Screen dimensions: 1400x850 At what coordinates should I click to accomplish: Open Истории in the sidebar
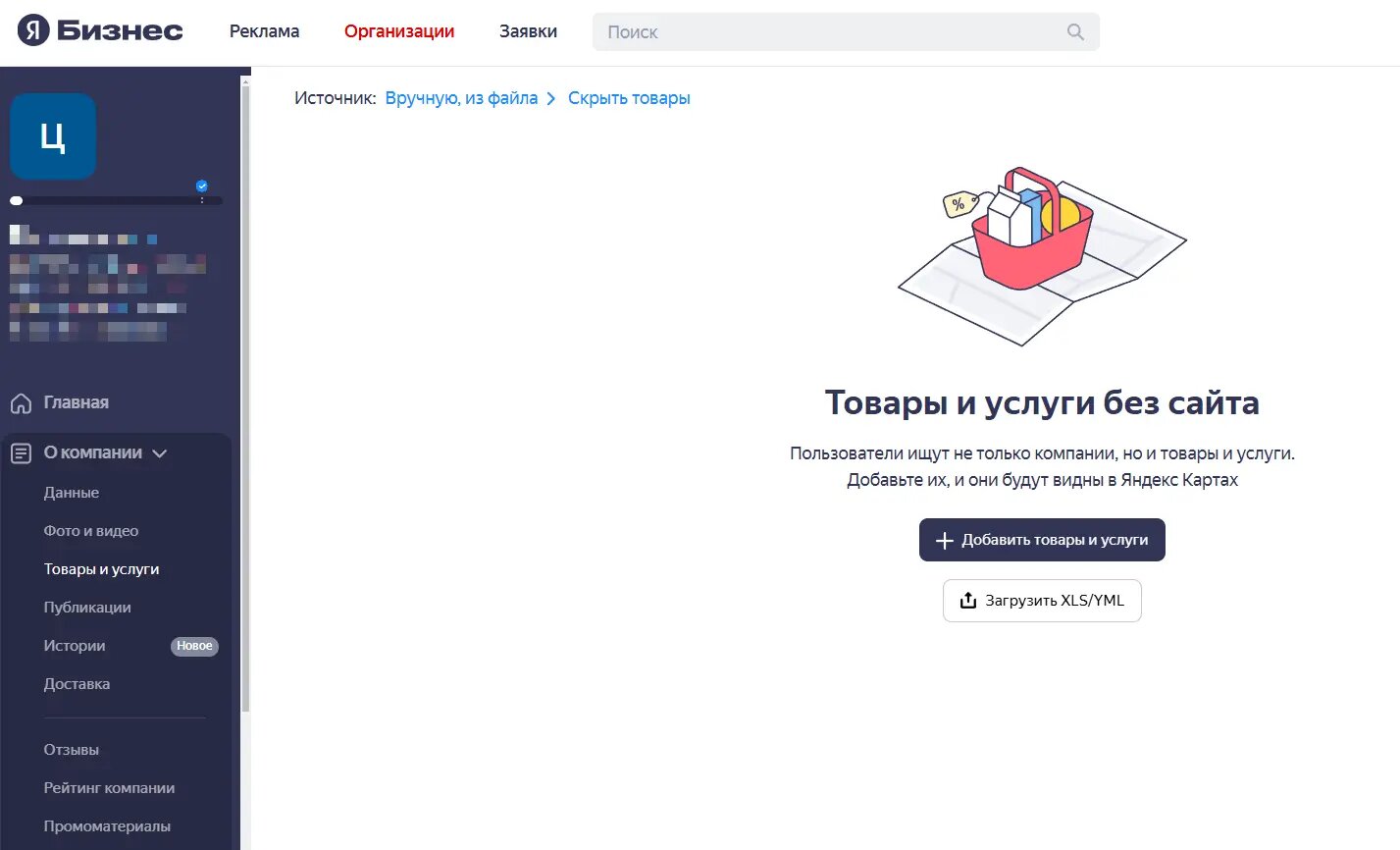pyautogui.click(x=75, y=646)
